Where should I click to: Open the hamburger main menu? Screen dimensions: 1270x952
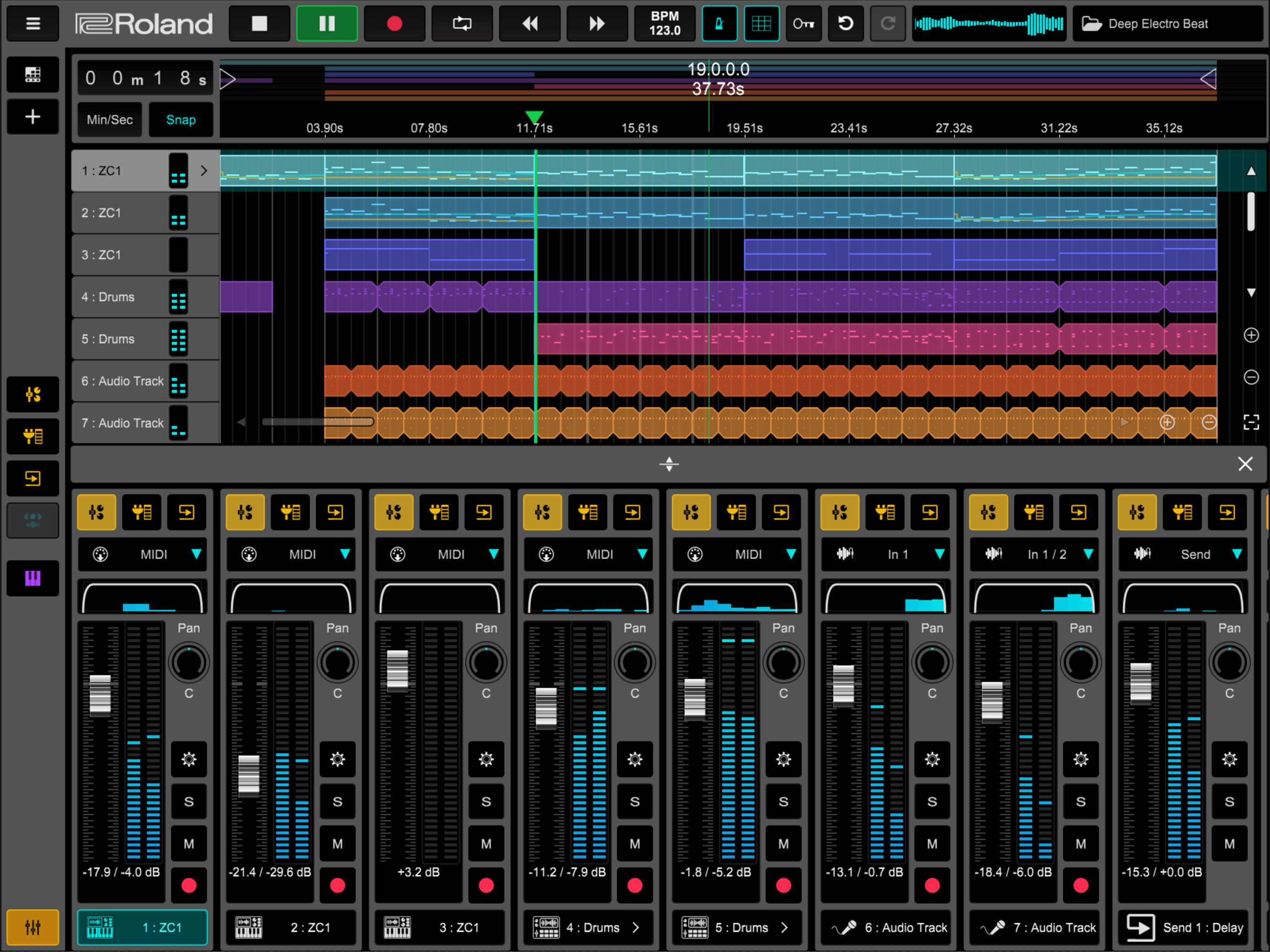(33, 24)
